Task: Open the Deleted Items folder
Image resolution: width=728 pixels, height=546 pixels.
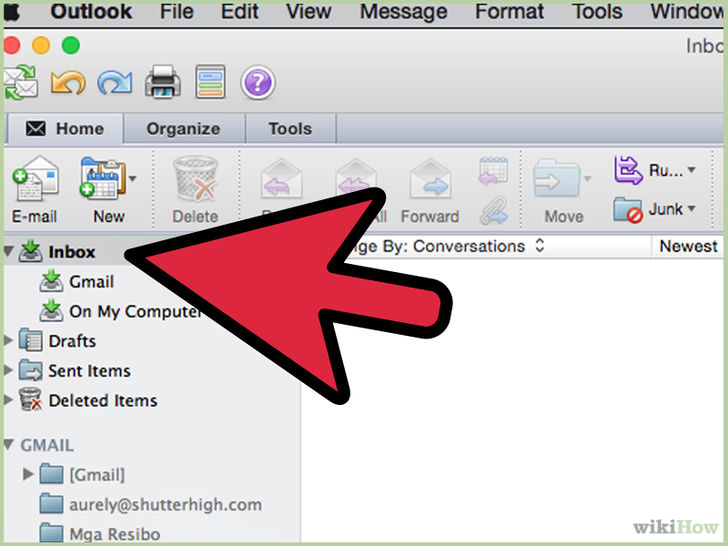Action: click(x=88, y=400)
